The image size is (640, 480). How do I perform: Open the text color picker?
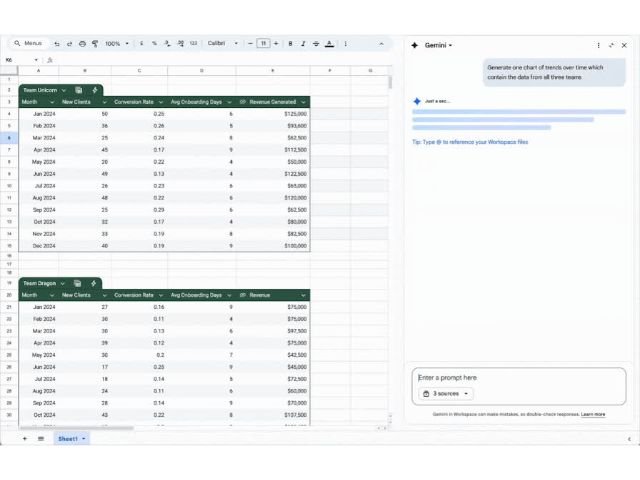[329, 44]
